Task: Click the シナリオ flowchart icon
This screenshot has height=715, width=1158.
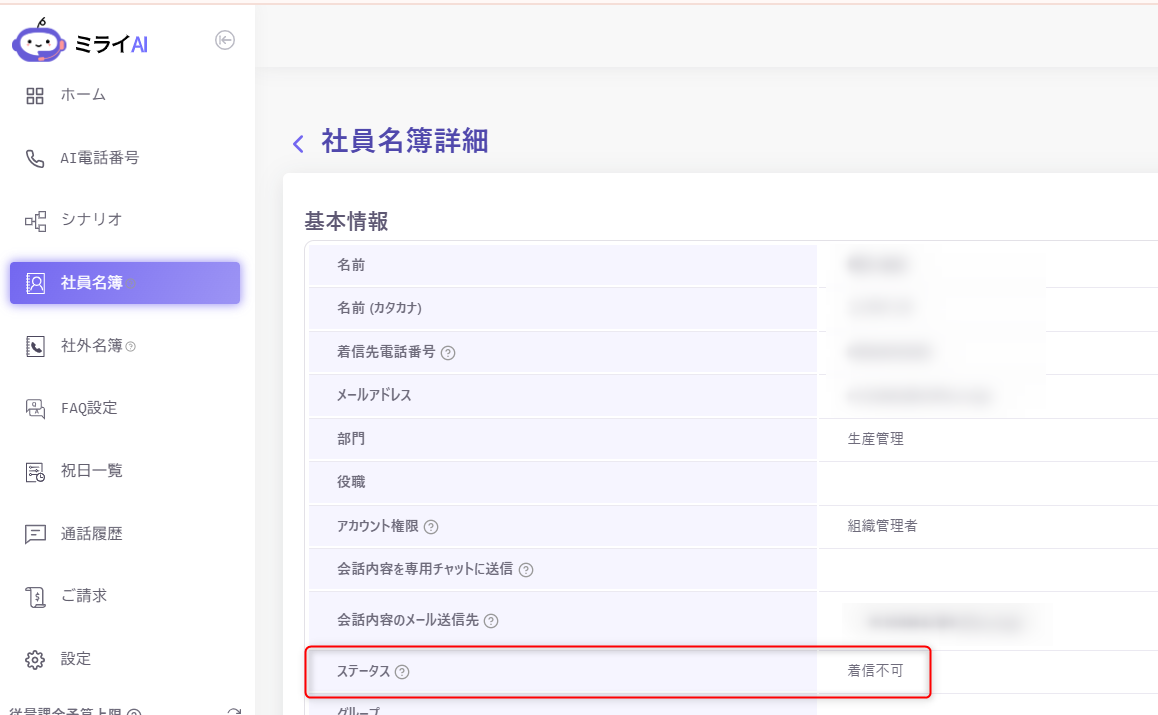Action: (x=35, y=221)
